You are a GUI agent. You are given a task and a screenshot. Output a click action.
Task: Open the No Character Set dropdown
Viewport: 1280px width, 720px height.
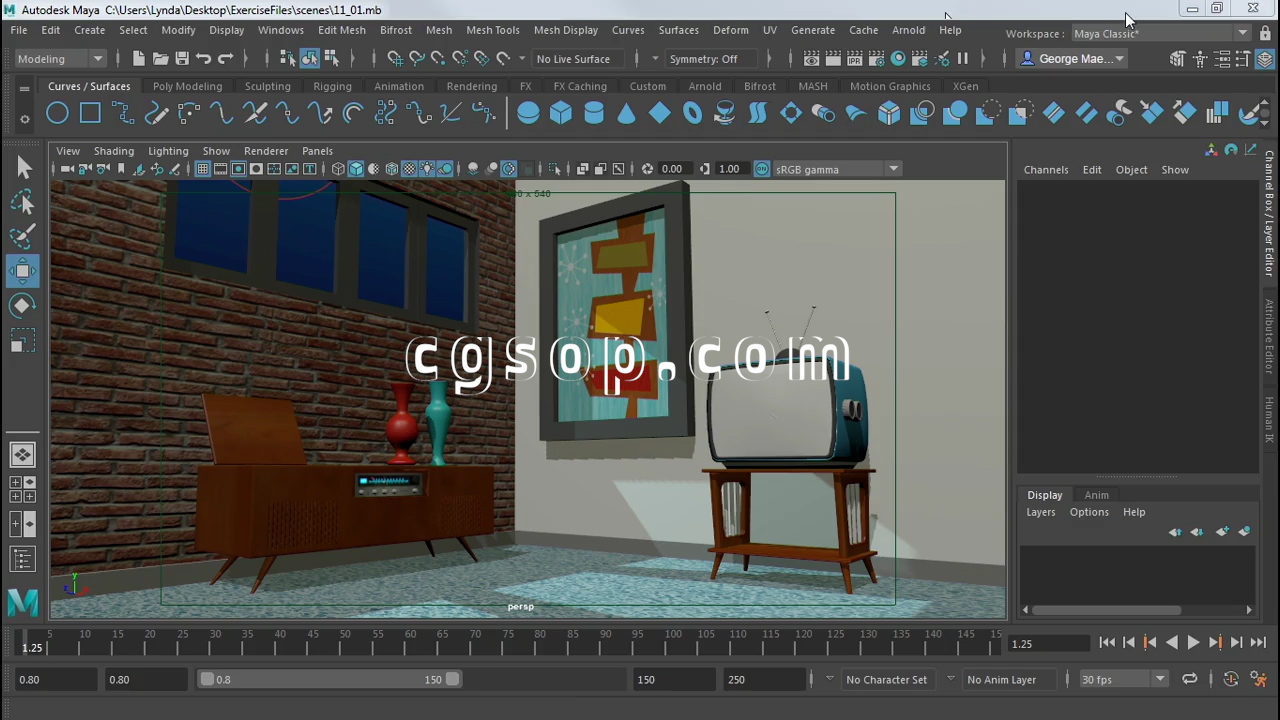pyautogui.click(x=887, y=680)
